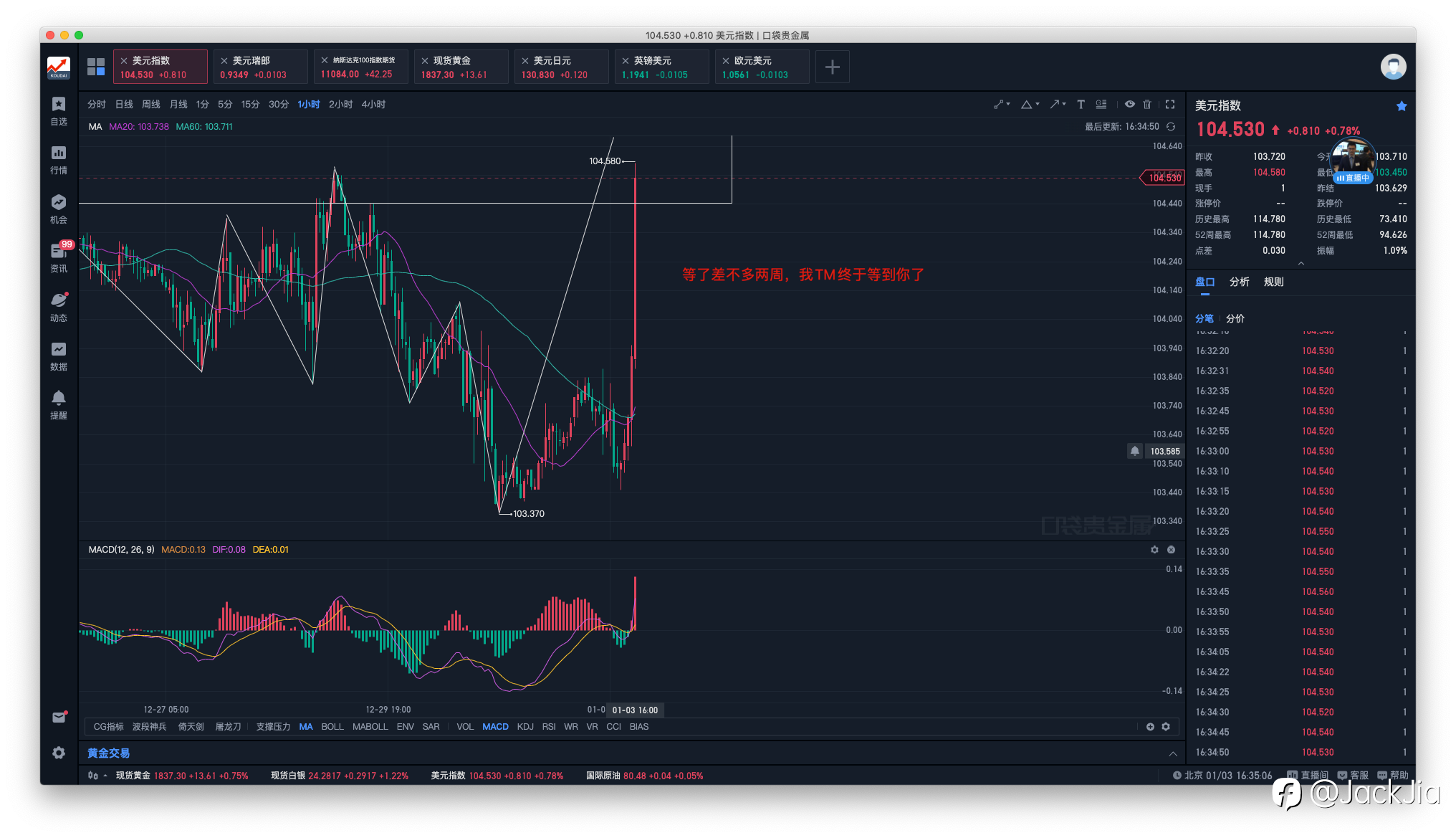
Task: Click the grid layout icon
Action: pos(96,67)
